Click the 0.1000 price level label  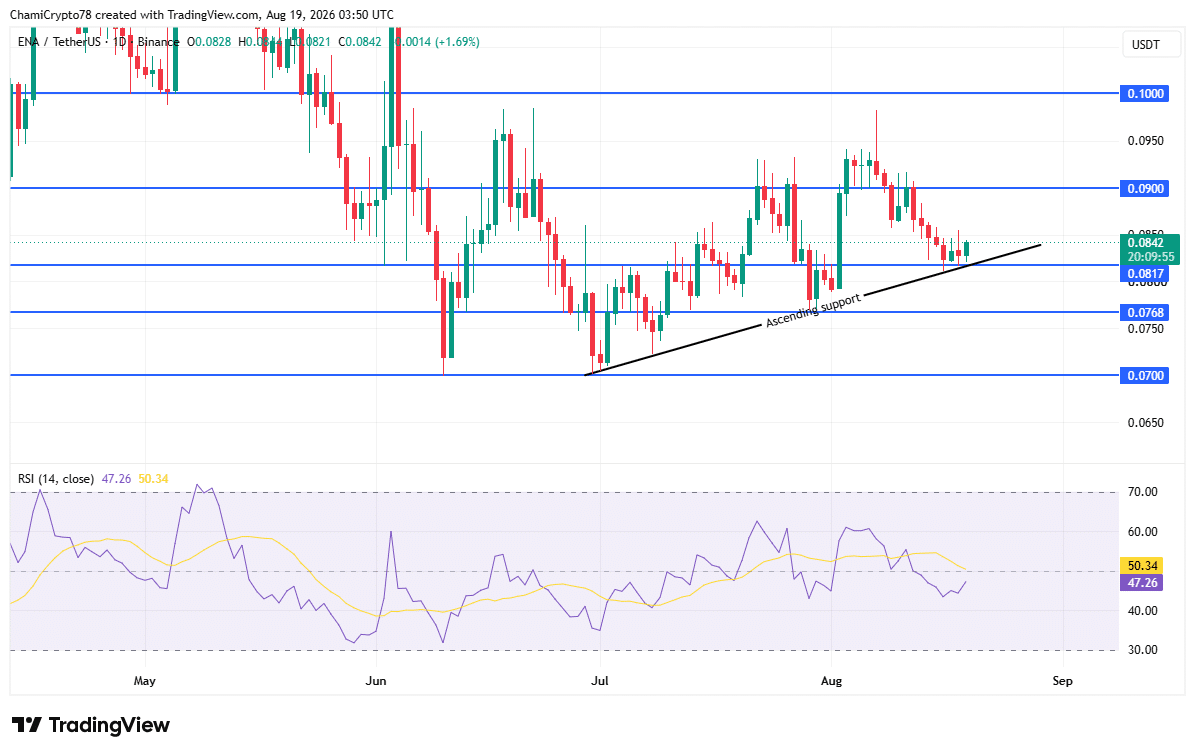pos(1144,94)
